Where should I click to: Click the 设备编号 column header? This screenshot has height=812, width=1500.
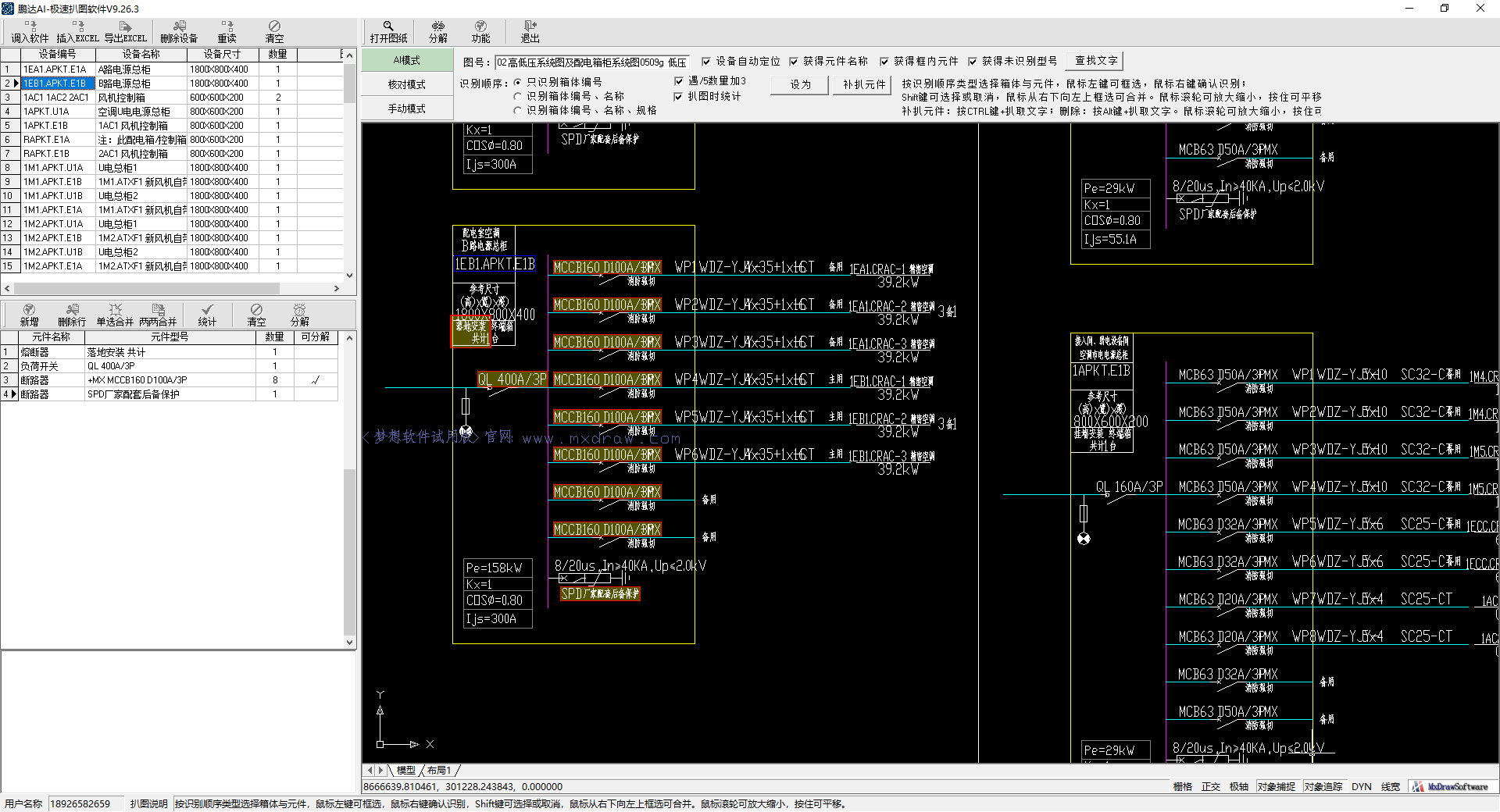pyautogui.click(x=58, y=55)
